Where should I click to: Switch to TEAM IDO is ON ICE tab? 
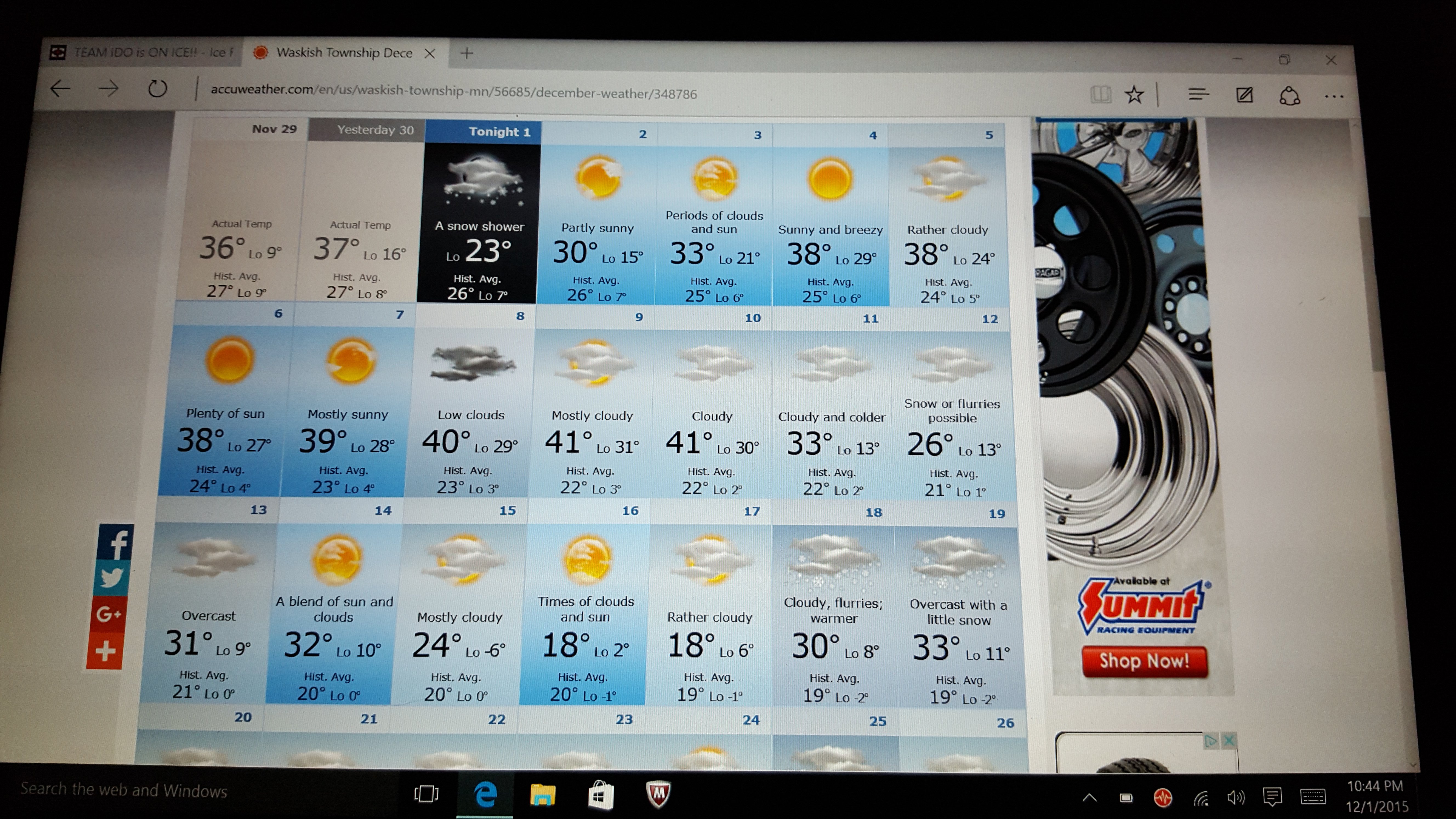coord(141,53)
